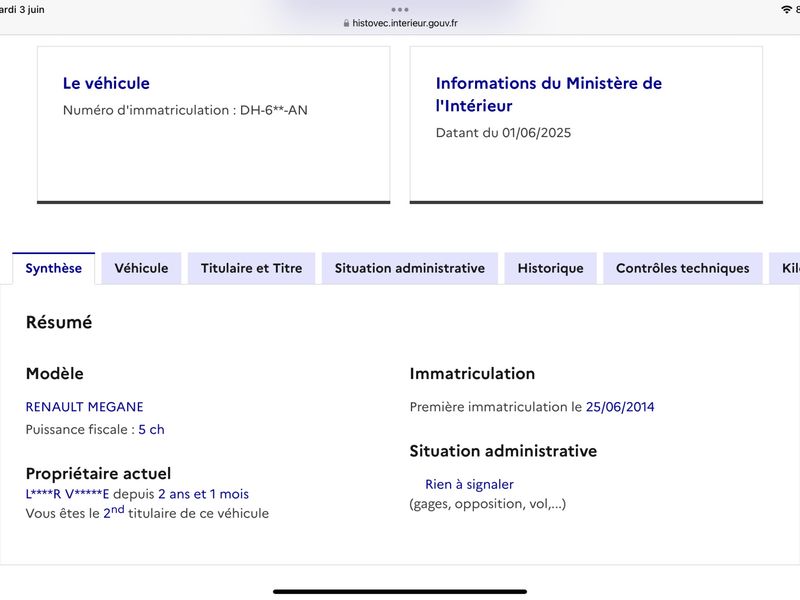This screenshot has height=600, width=800.
Task: Select the Situation administrative tab
Action: 410,268
